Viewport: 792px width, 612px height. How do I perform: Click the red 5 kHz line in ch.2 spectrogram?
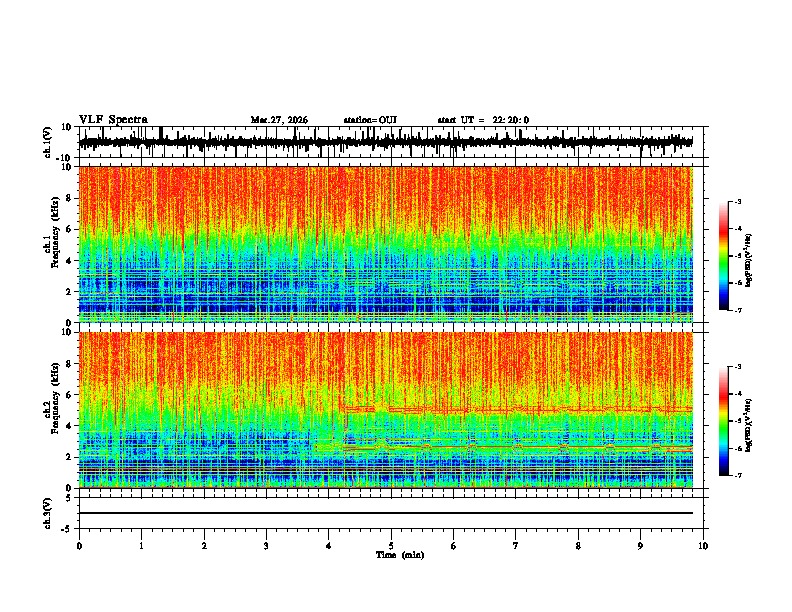point(520,408)
